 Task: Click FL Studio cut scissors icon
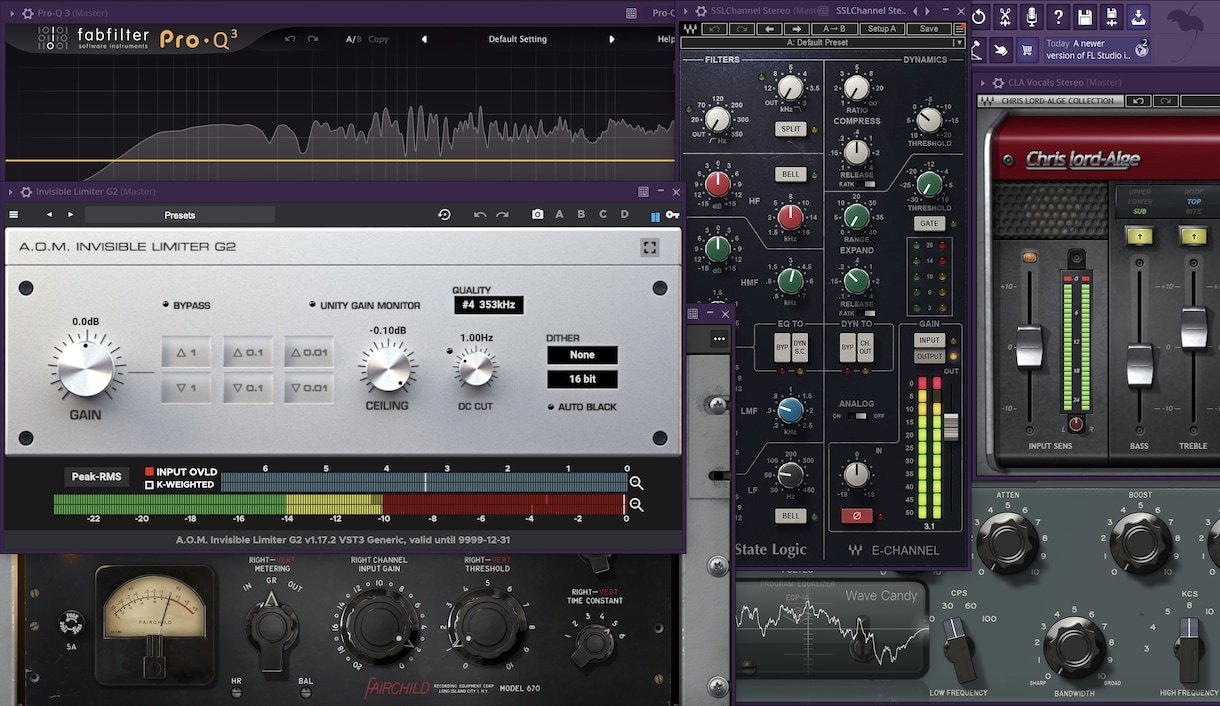(x=1005, y=17)
